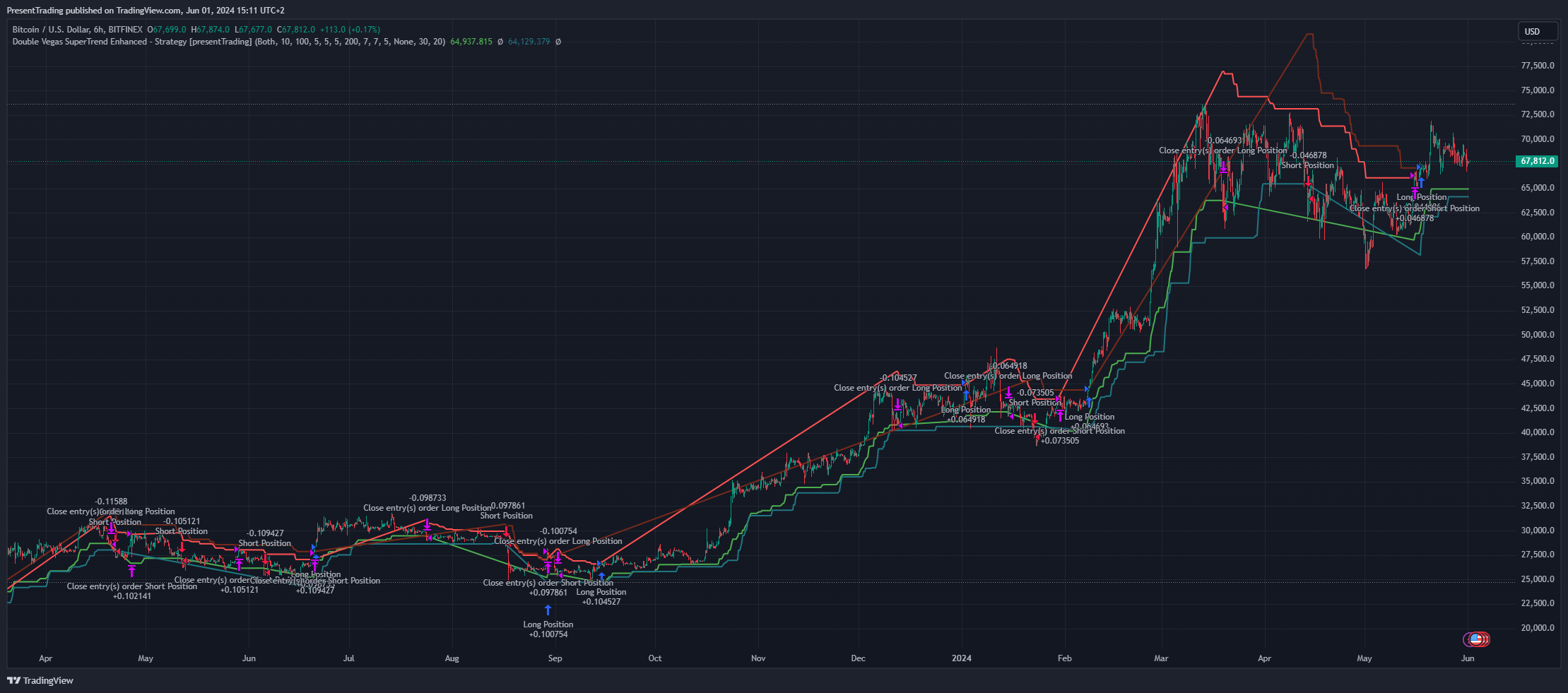This screenshot has width=1568, height=693.
Task: Click the +0.046878 trade label
Action: click(1415, 218)
